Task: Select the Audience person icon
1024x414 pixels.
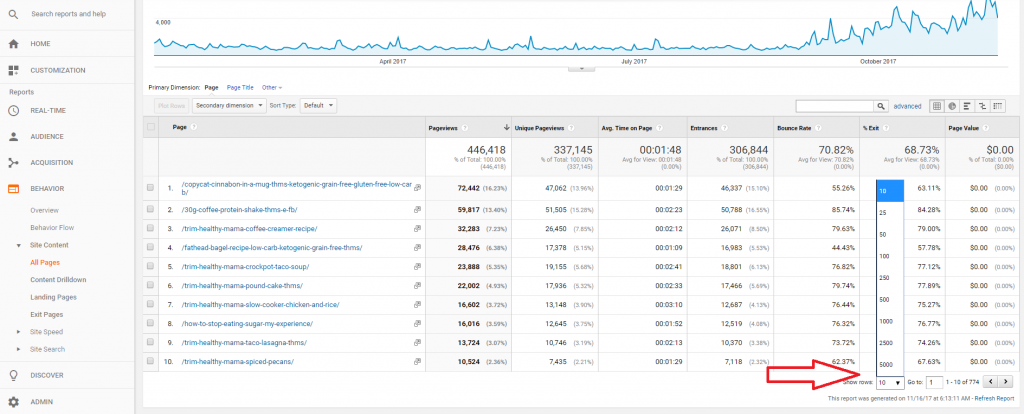Action: pyautogui.click(x=13, y=136)
